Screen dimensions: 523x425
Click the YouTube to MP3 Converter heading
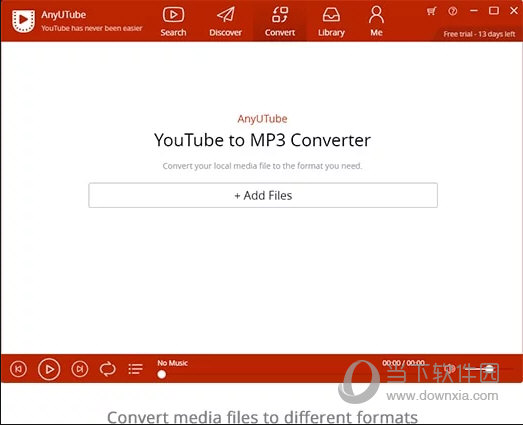click(x=263, y=140)
